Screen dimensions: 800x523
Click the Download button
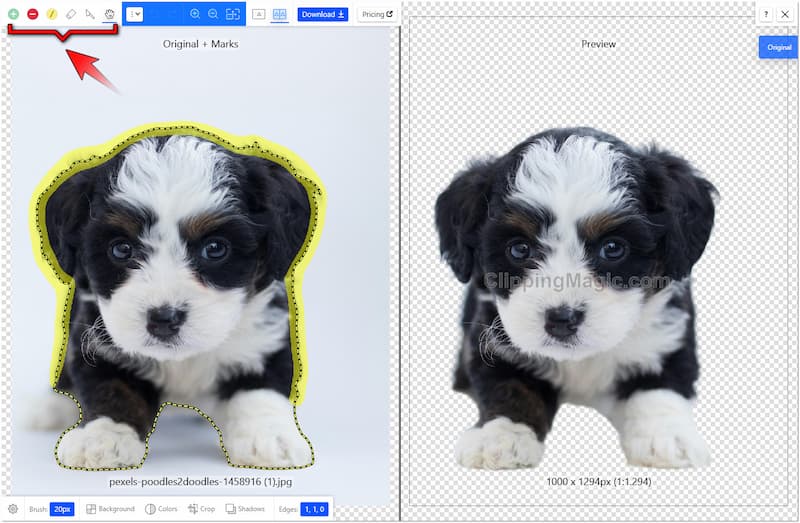[x=322, y=14]
